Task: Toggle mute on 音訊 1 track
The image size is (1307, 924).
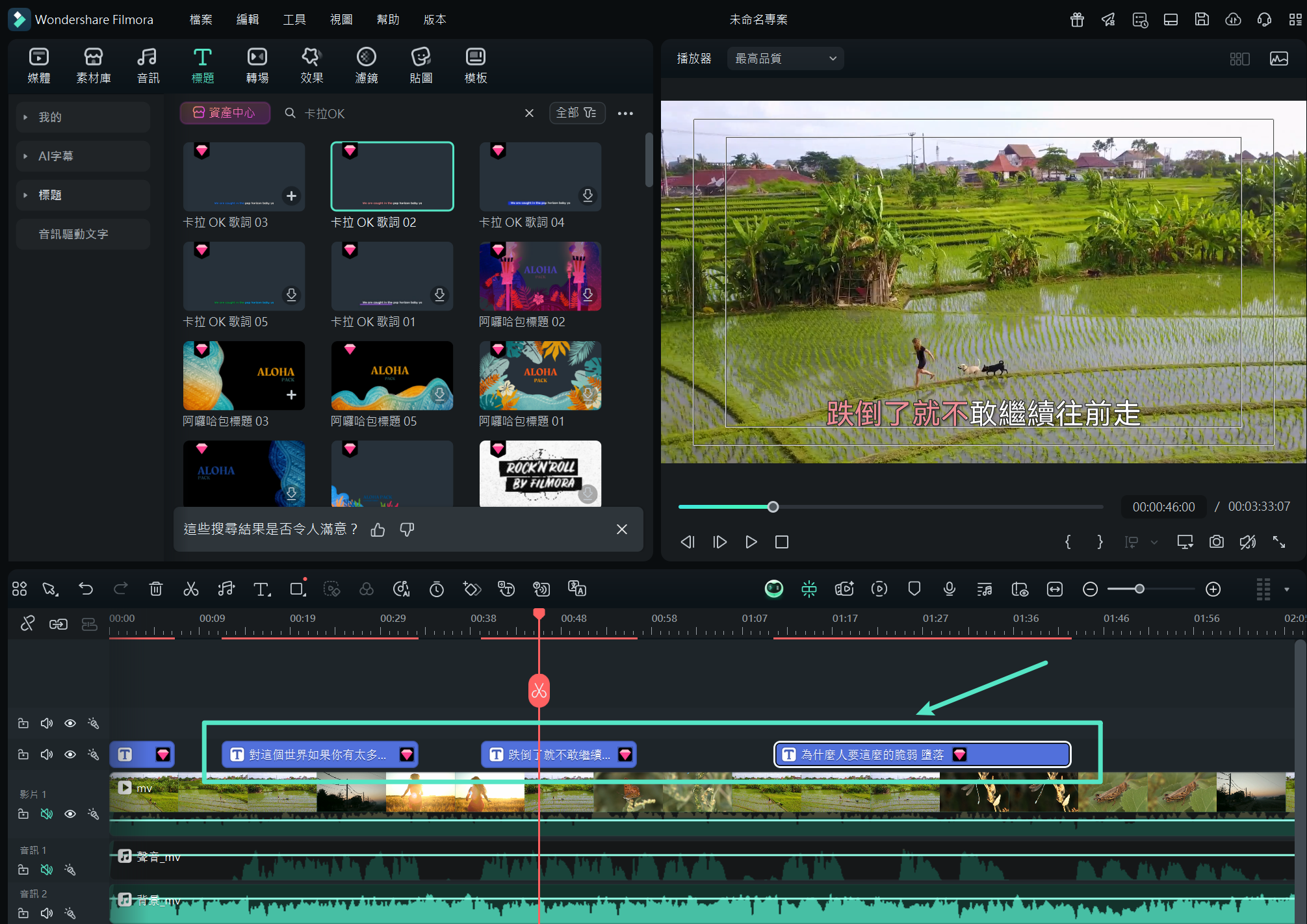Action: [x=47, y=869]
